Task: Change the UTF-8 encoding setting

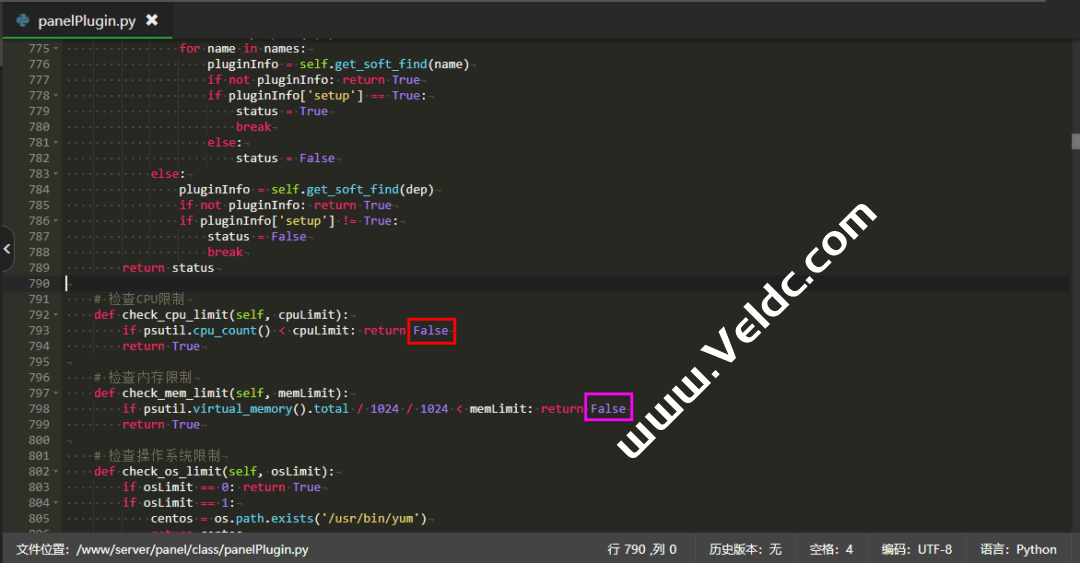Action: click(x=916, y=549)
